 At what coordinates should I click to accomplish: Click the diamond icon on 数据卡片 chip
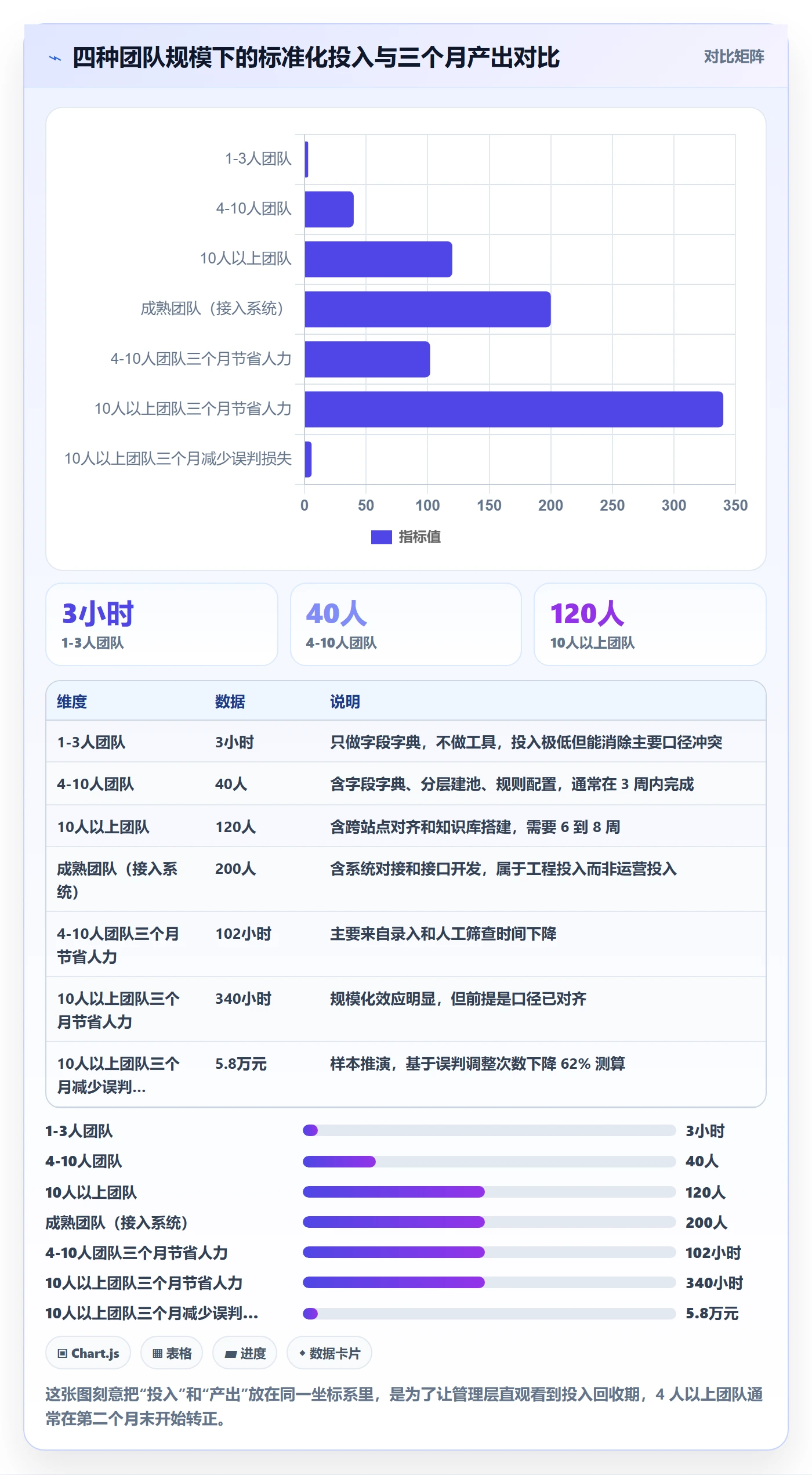coord(302,1353)
